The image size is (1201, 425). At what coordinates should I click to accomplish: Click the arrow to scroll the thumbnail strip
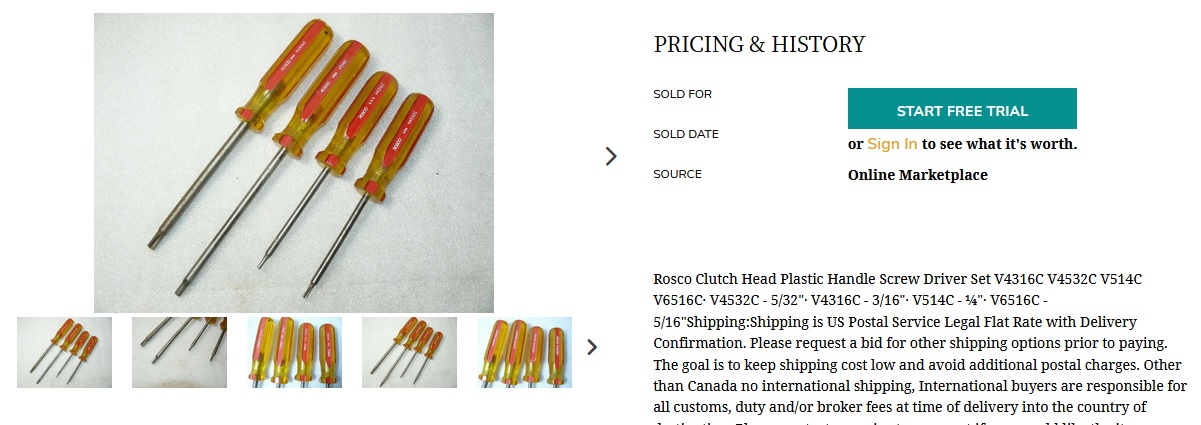(592, 347)
